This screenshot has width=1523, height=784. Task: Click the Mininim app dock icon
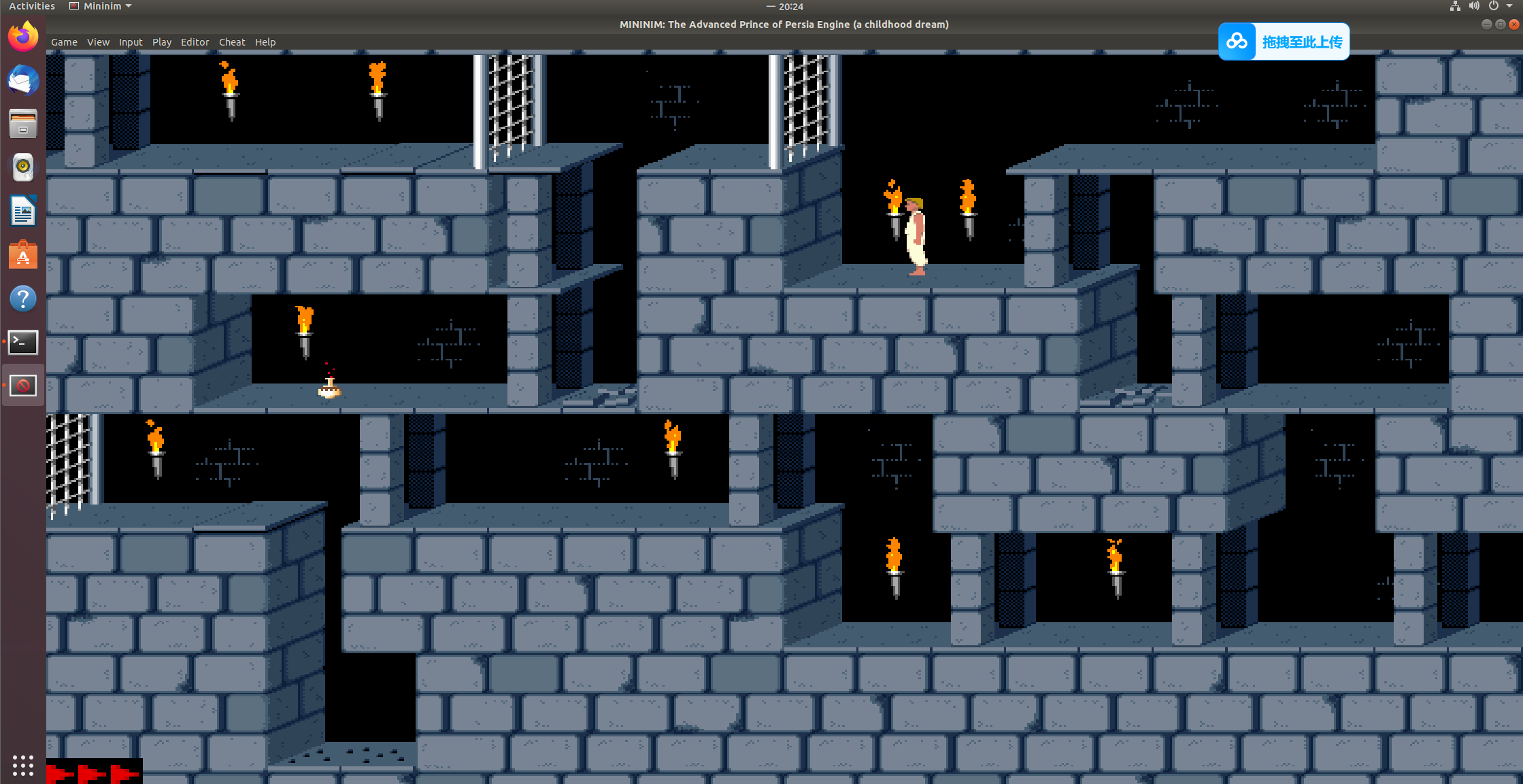(23, 386)
